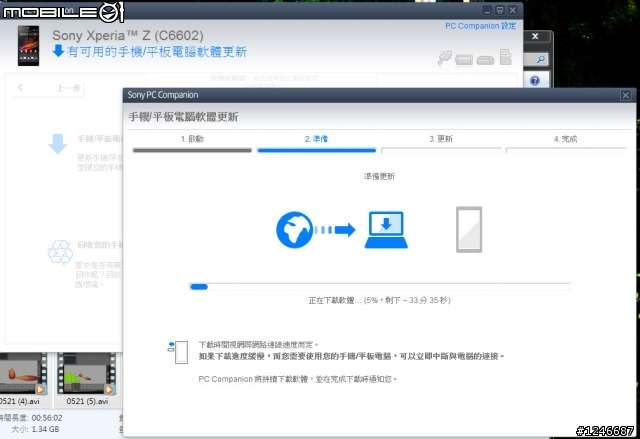Click the blue software update arrow icon

(x=58, y=51)
